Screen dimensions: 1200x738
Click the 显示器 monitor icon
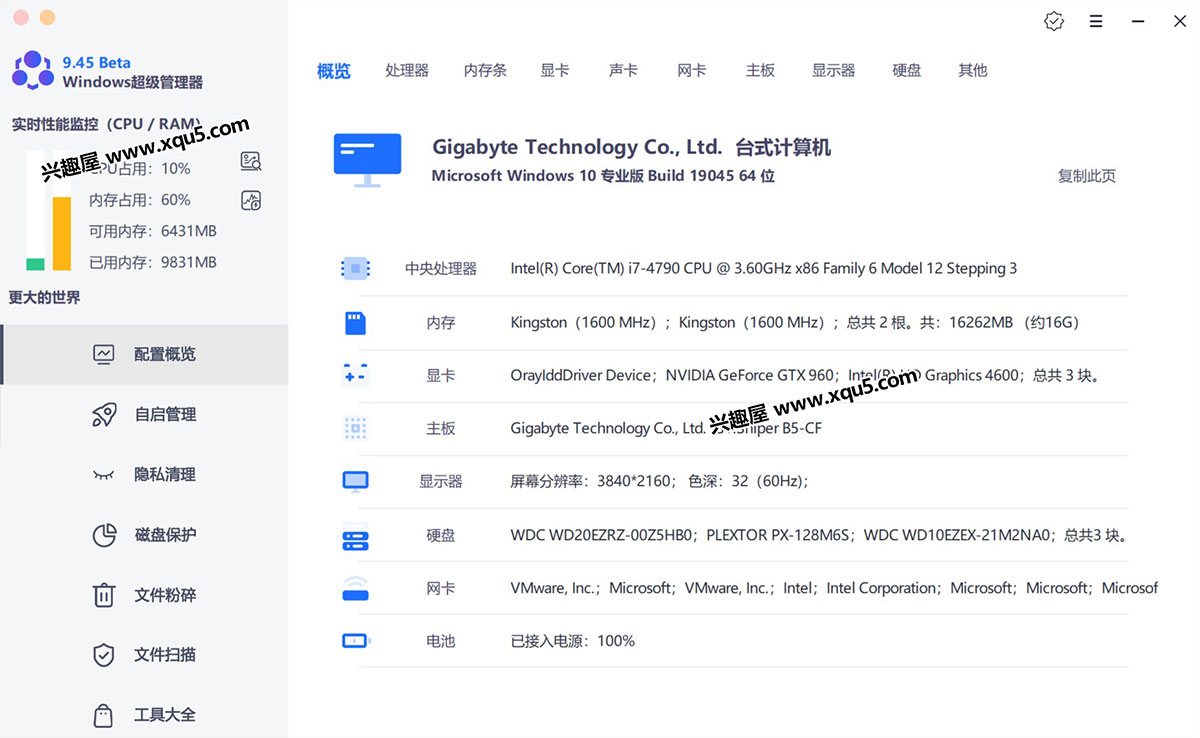click(x=355, y=481)
